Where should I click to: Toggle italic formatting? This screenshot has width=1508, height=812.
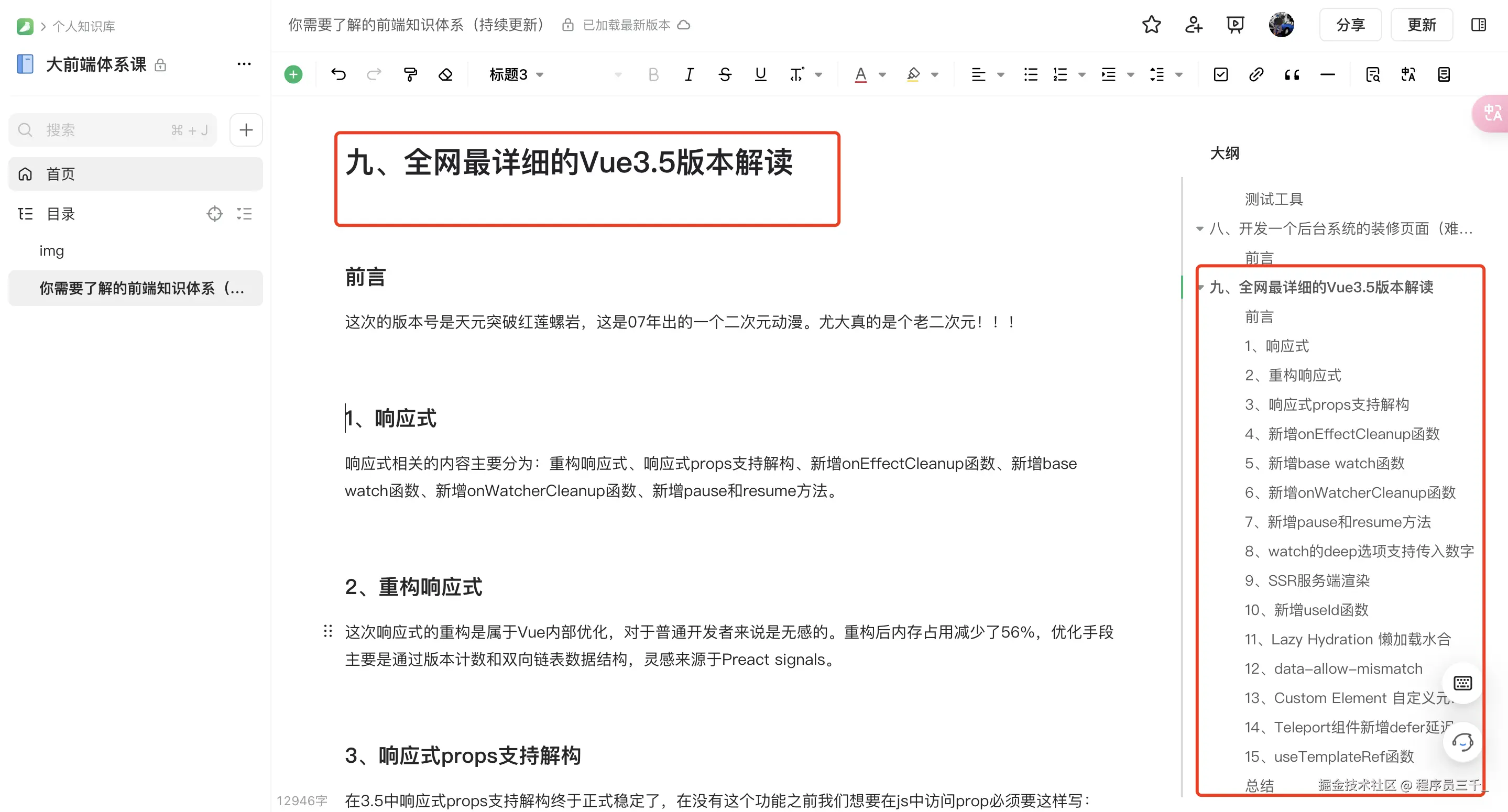pyautogui.click(x=689, y=74)
